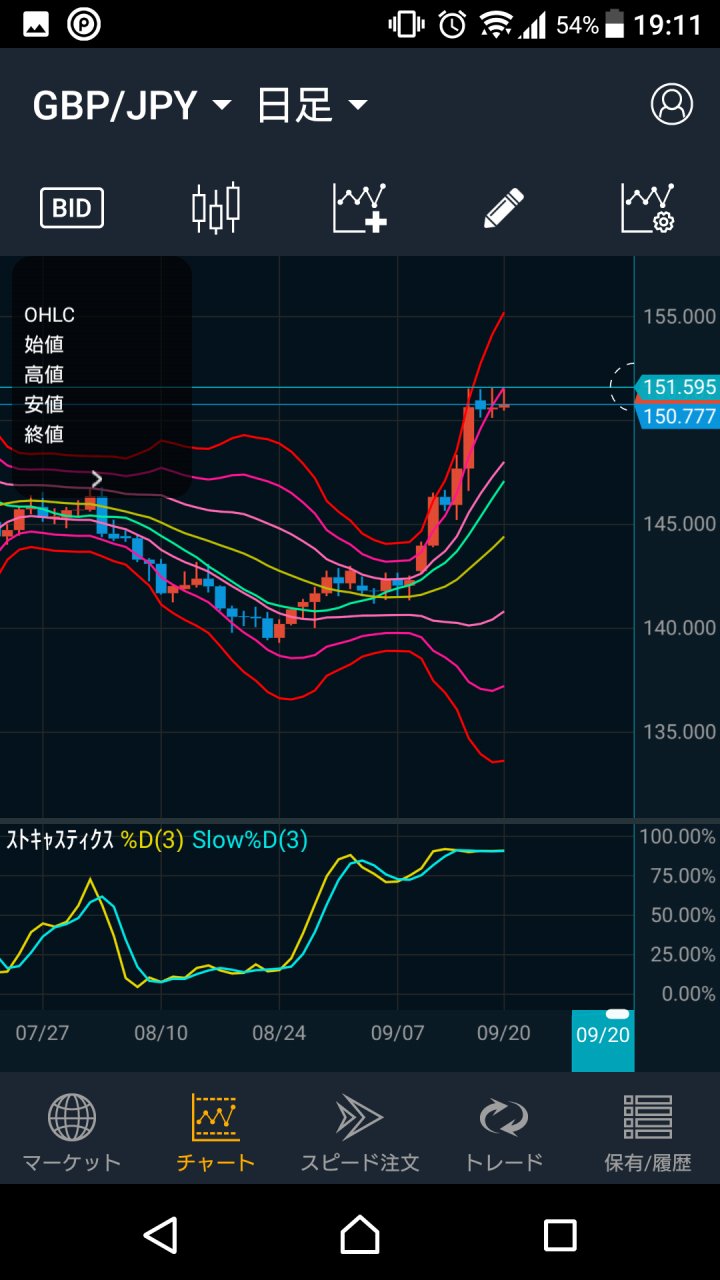Image resolution: width=720 pixels, height=1280 pixels.
Task: Tap the 終値 row in OHLC panel
Action: click(44, 435)
